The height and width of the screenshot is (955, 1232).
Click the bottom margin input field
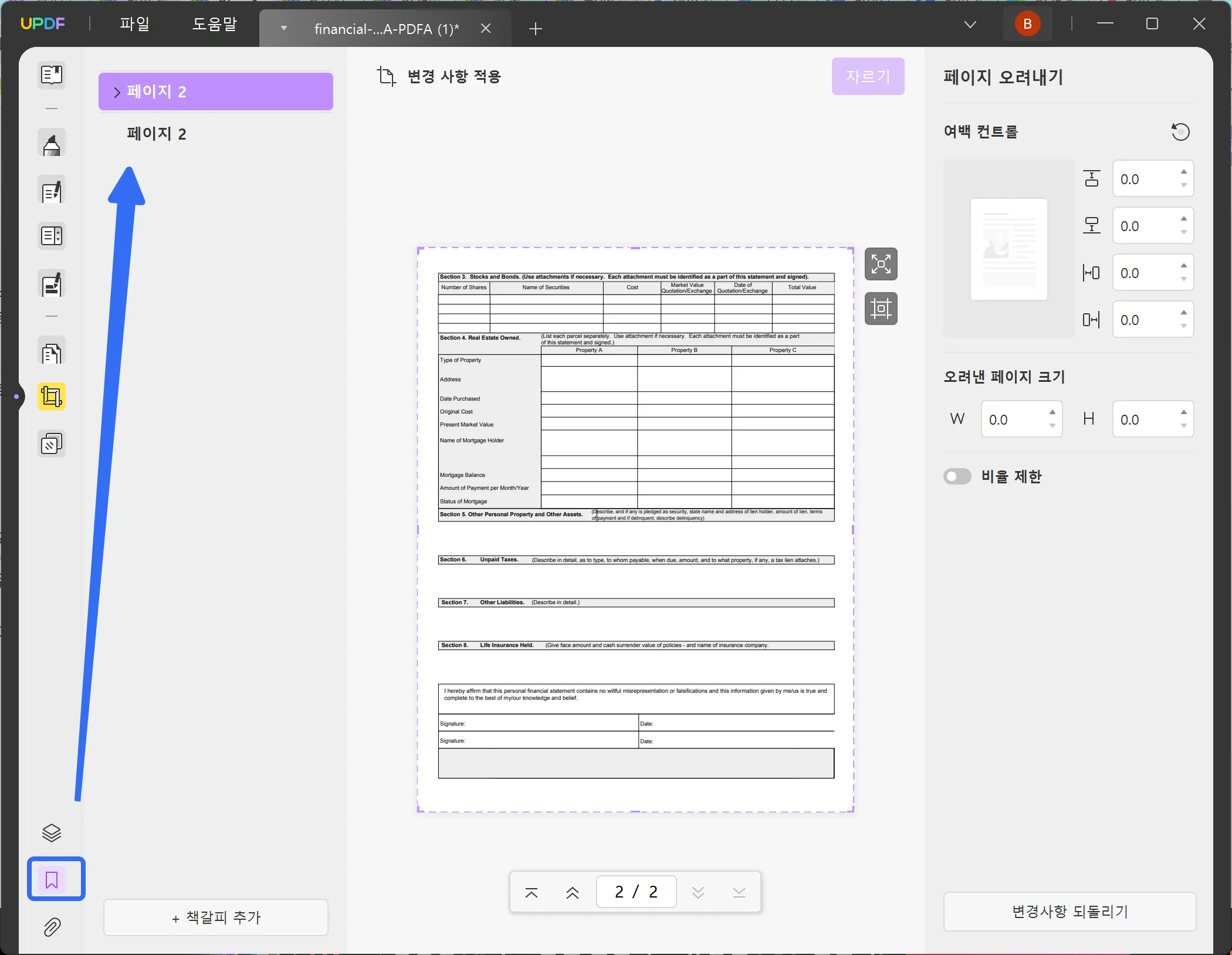(x=1153, y=226)
